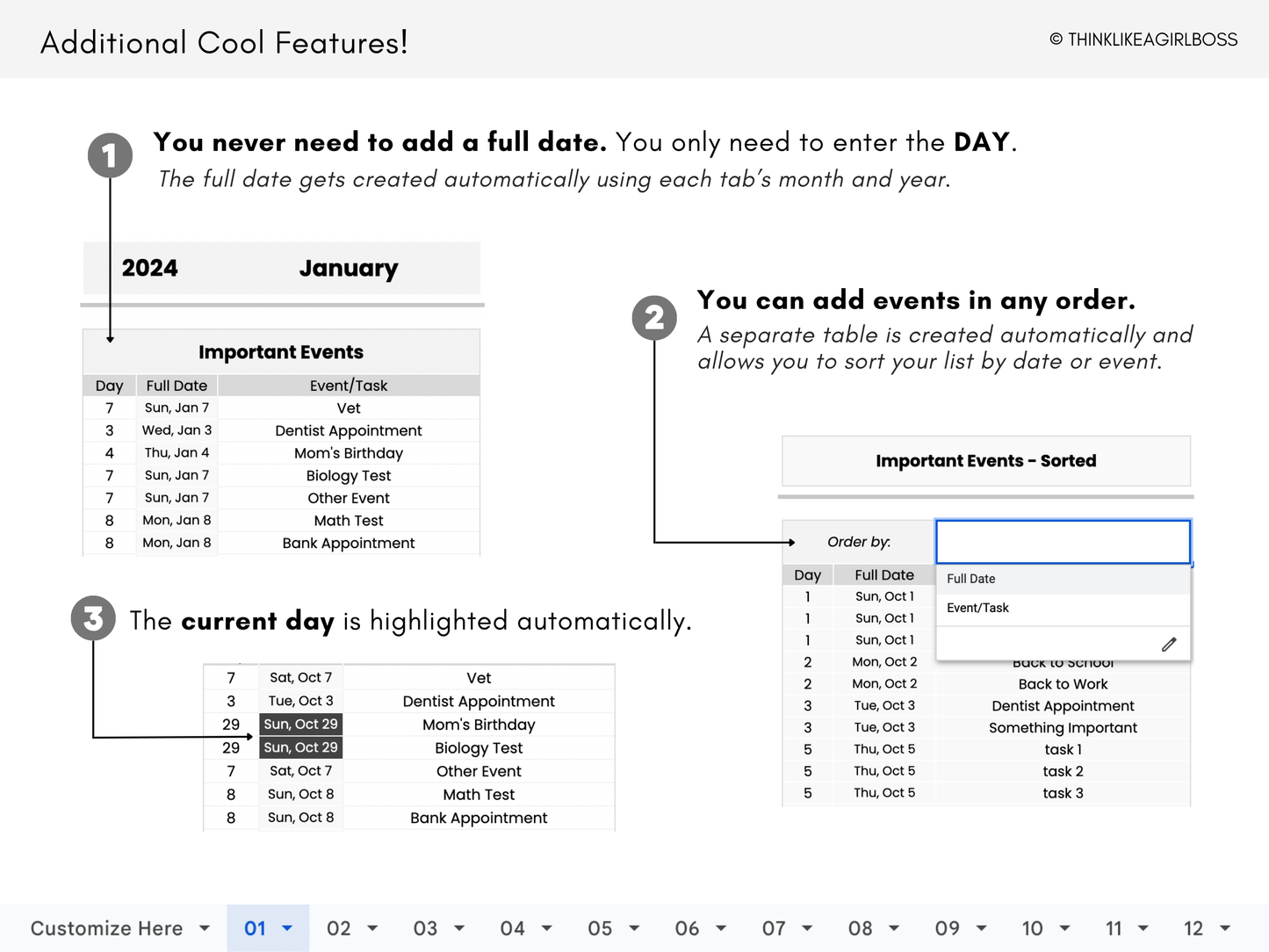Viewport: 1269px width, 952px height.
Task: Click dropdown arrow beside tab 08
Action: tap(894, 928)
